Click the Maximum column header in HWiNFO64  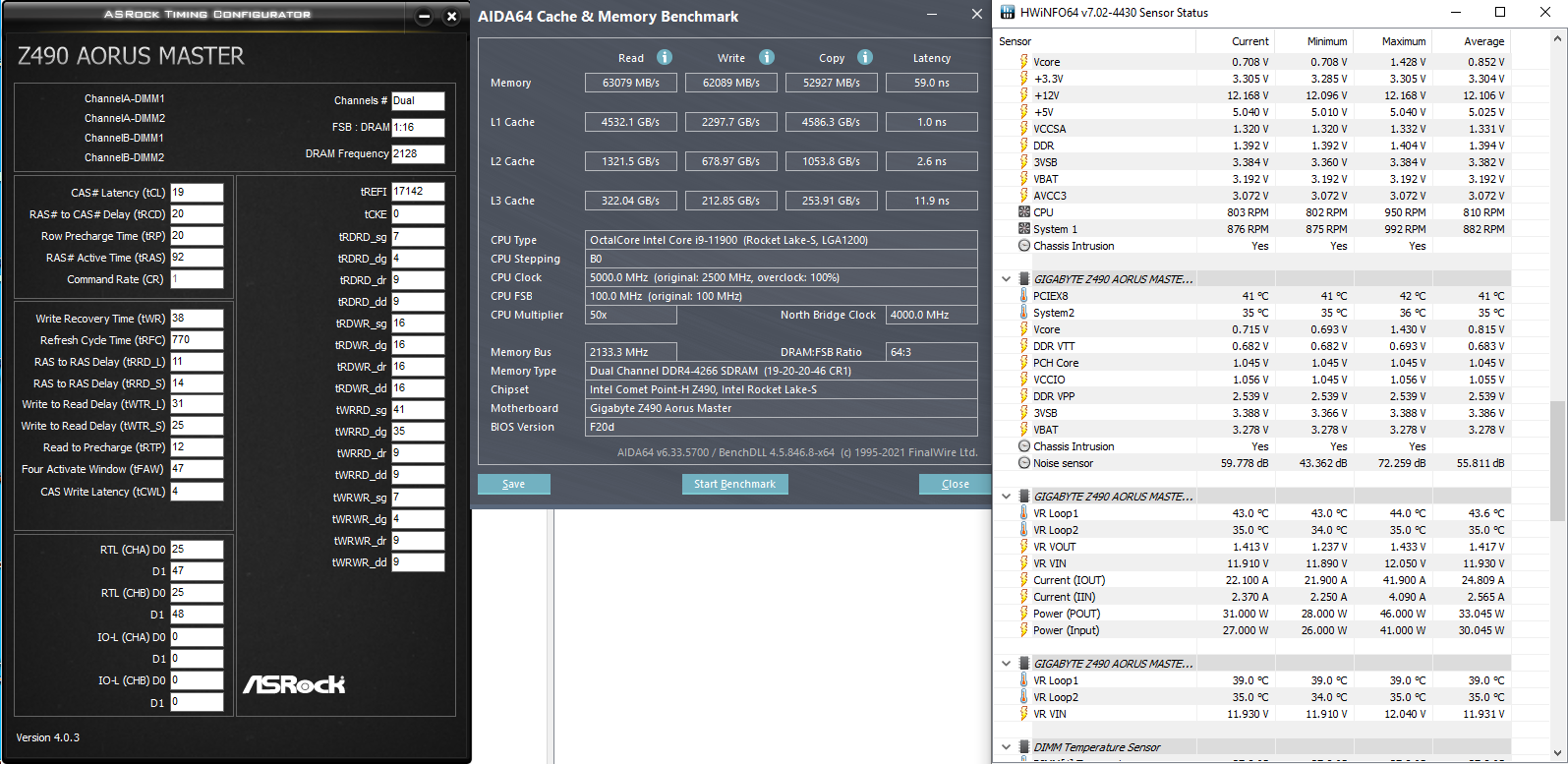1392,41
